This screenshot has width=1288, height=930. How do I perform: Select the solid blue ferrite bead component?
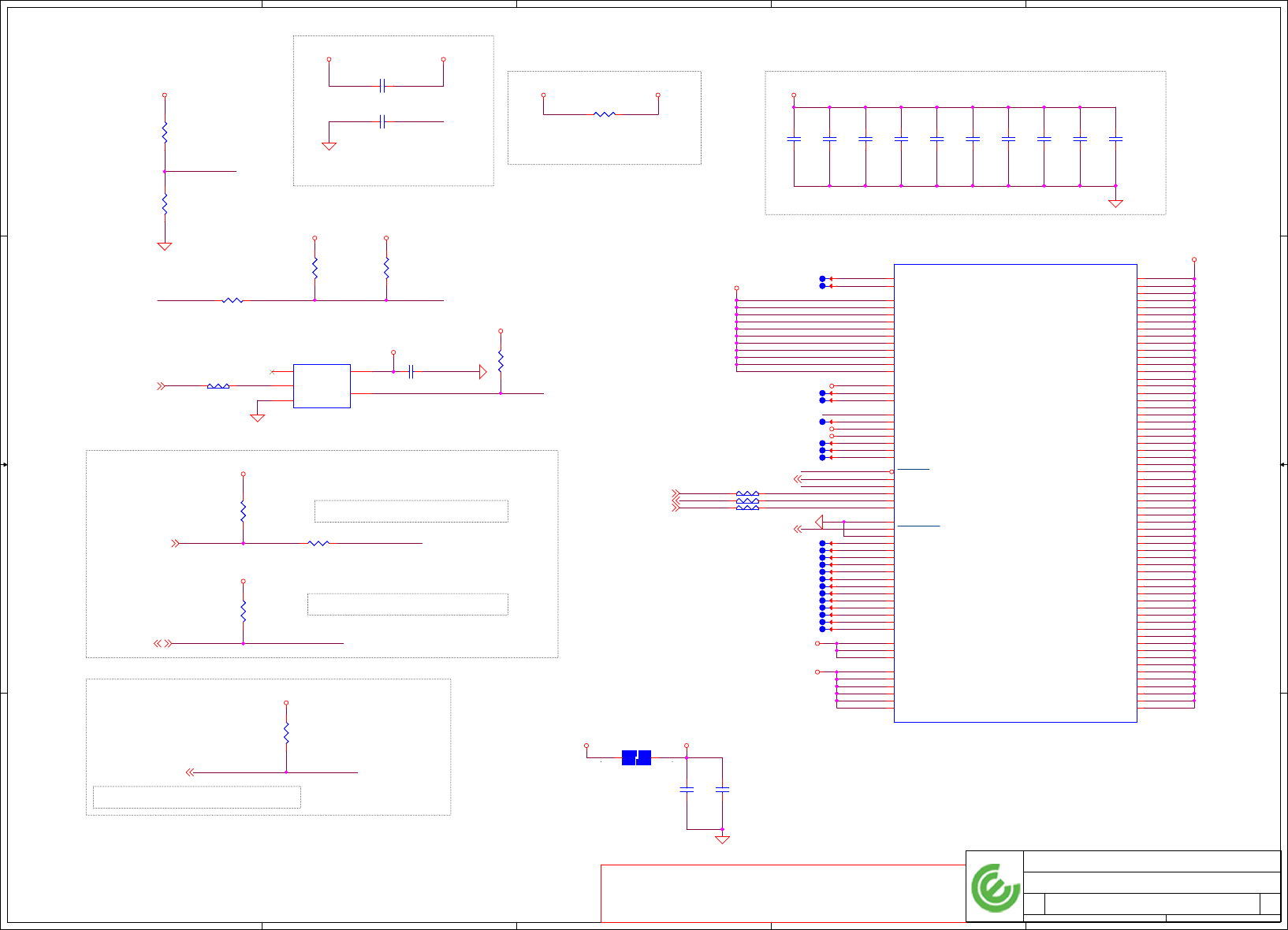[636, 757]
